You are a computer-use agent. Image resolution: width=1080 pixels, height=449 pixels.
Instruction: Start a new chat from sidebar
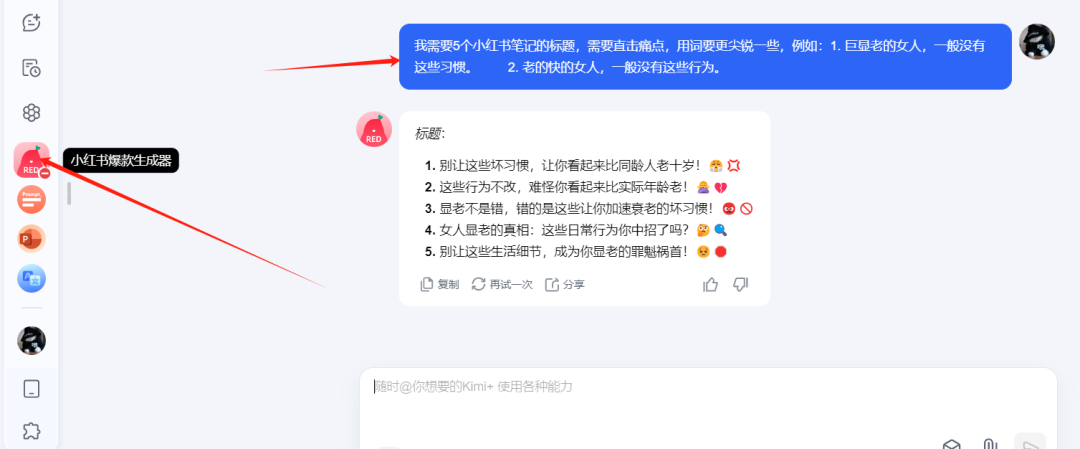pyautogui.click(x=31, y=23)
